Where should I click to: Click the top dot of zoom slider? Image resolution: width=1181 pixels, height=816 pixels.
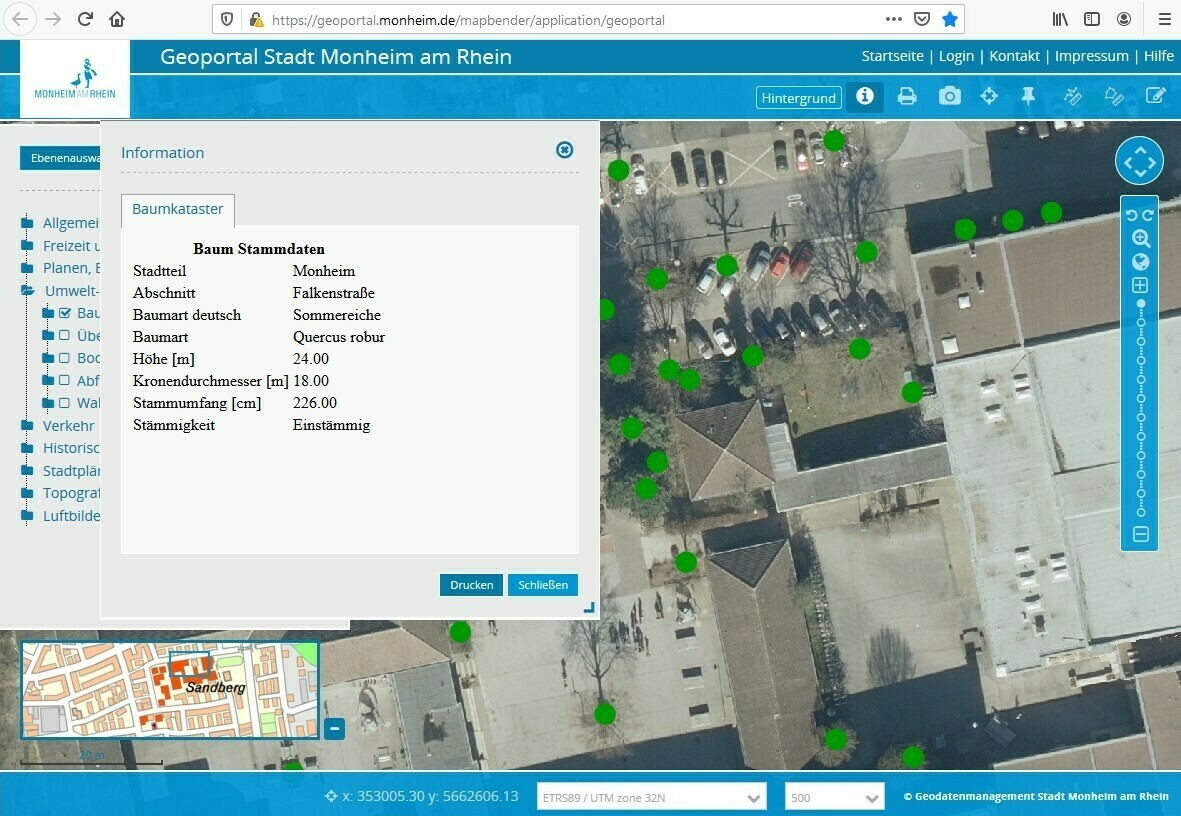[1141, 303]
